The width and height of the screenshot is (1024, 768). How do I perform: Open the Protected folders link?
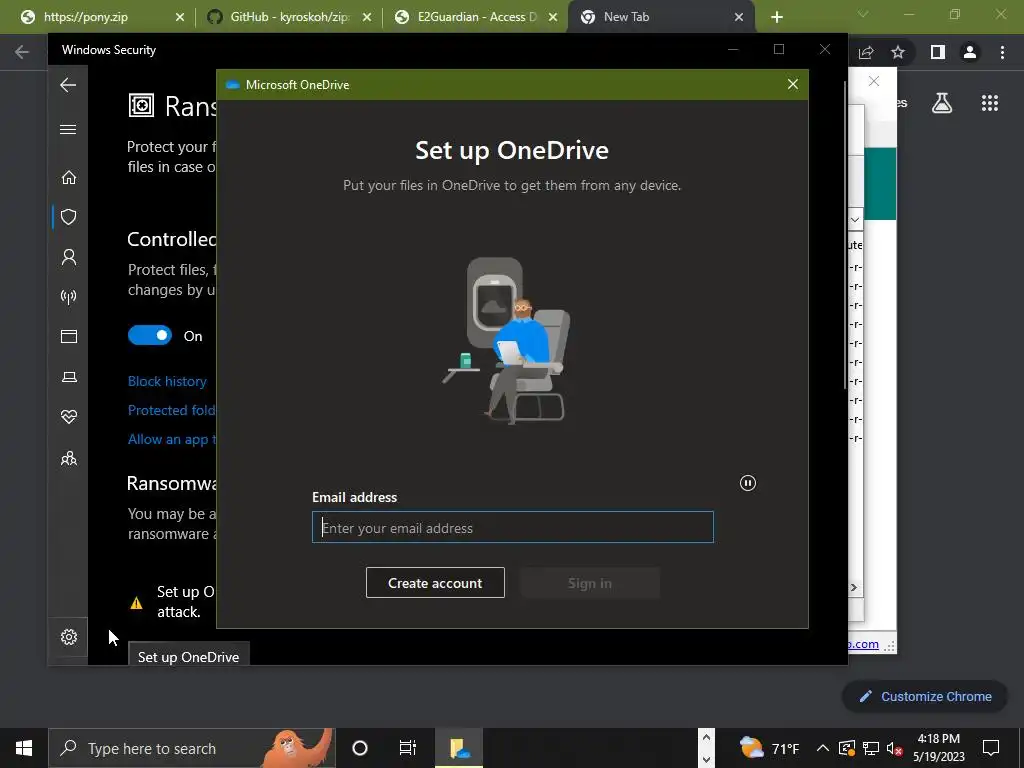[172, 410]
